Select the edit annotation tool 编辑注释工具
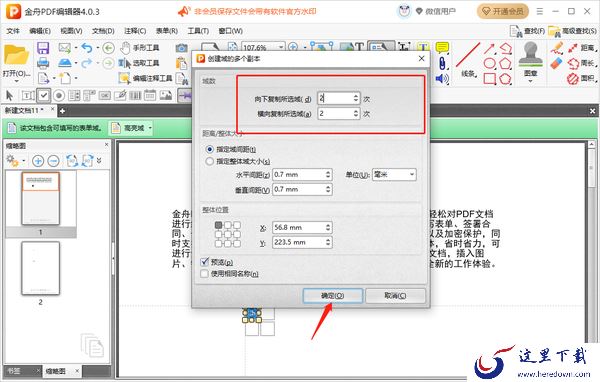 point(146,78)
